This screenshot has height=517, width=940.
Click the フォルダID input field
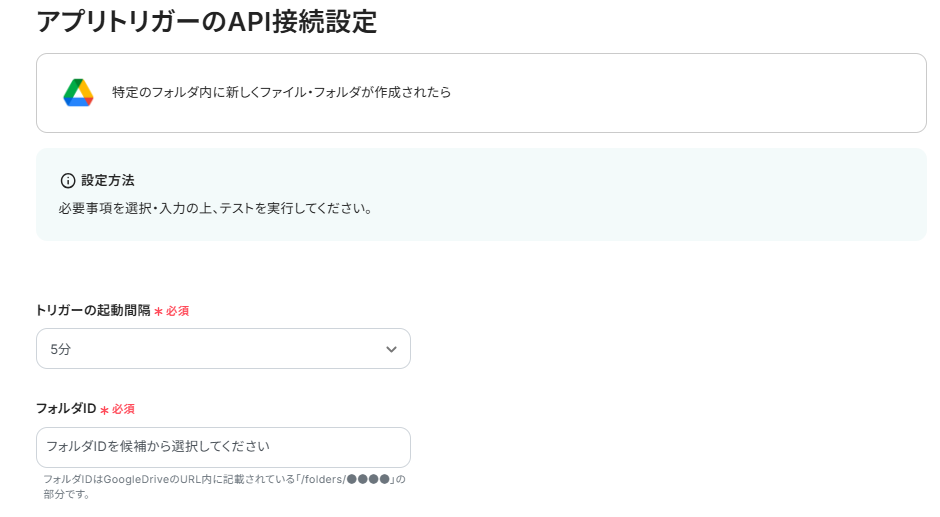pos(223,447)
